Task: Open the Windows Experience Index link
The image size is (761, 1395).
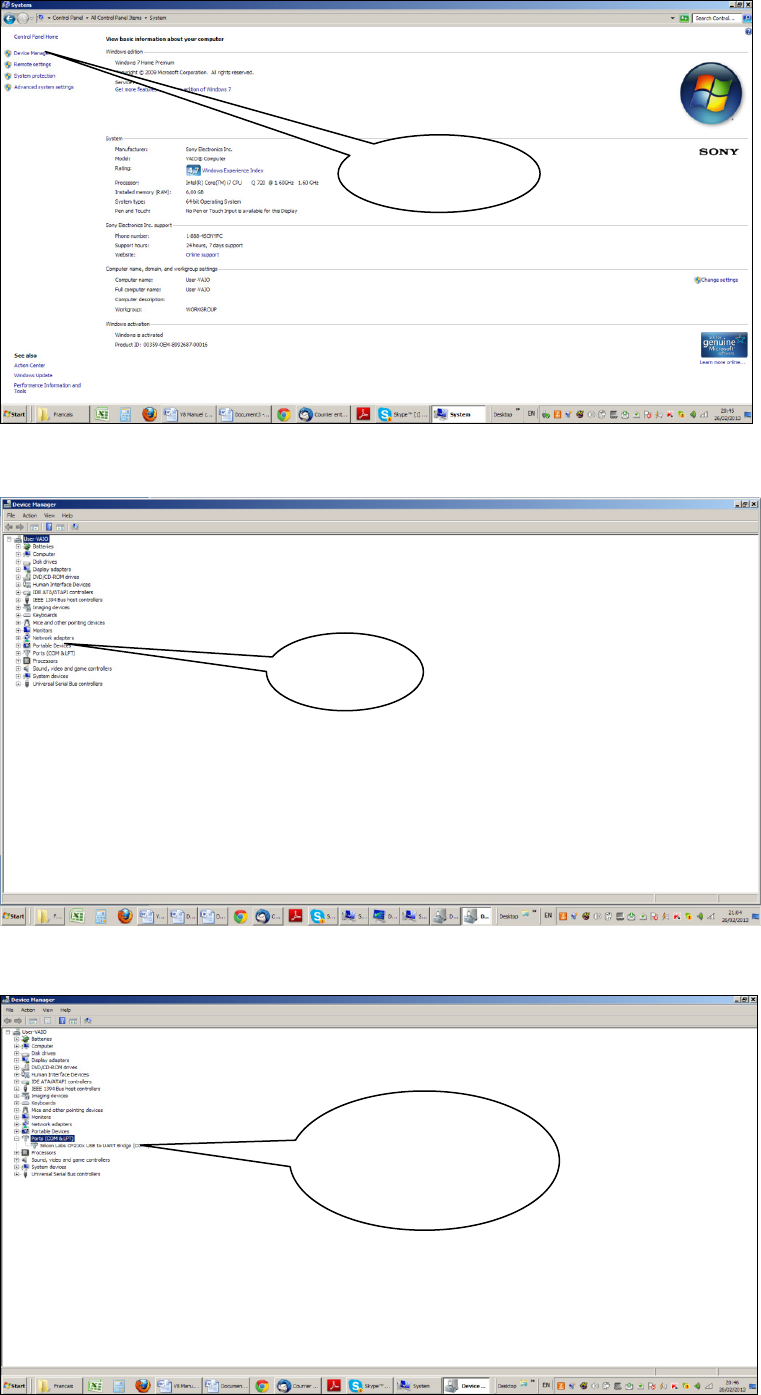Action: pos(233,171)
